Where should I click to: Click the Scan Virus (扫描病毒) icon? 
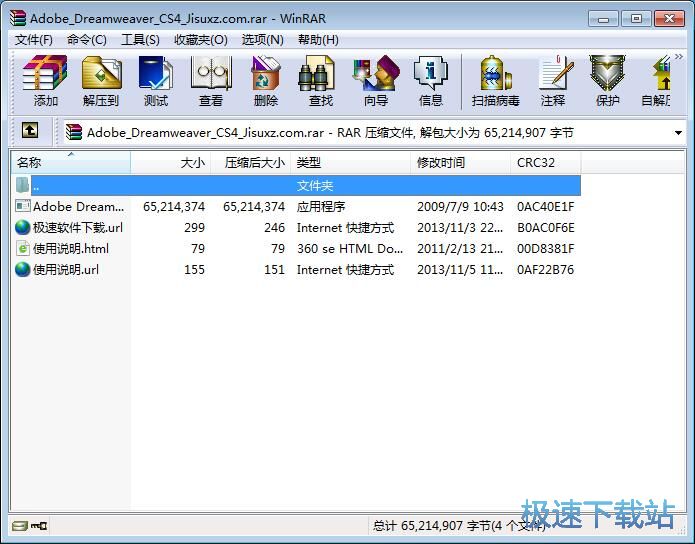(496, 81)
